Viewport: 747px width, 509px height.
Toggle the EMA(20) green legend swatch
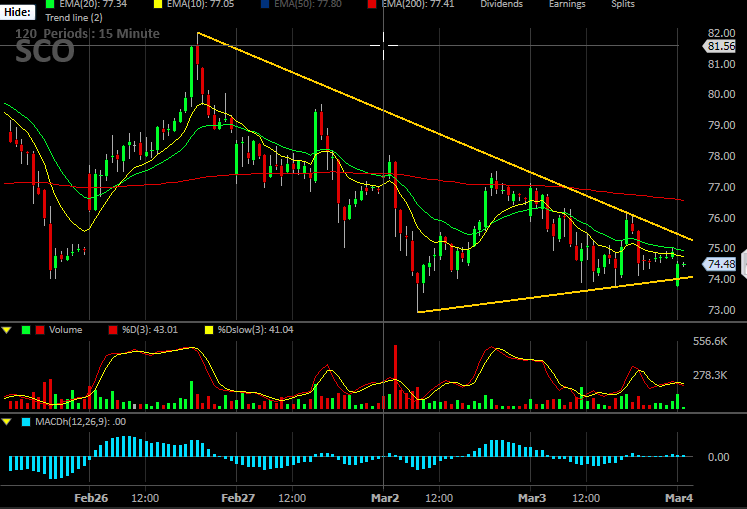tap(50, 4)
